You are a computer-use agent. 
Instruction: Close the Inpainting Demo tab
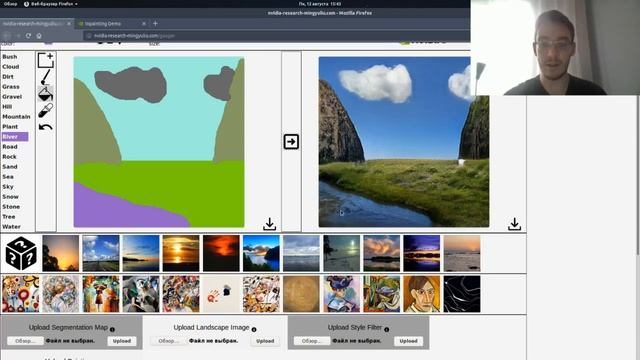coord(144,24)
